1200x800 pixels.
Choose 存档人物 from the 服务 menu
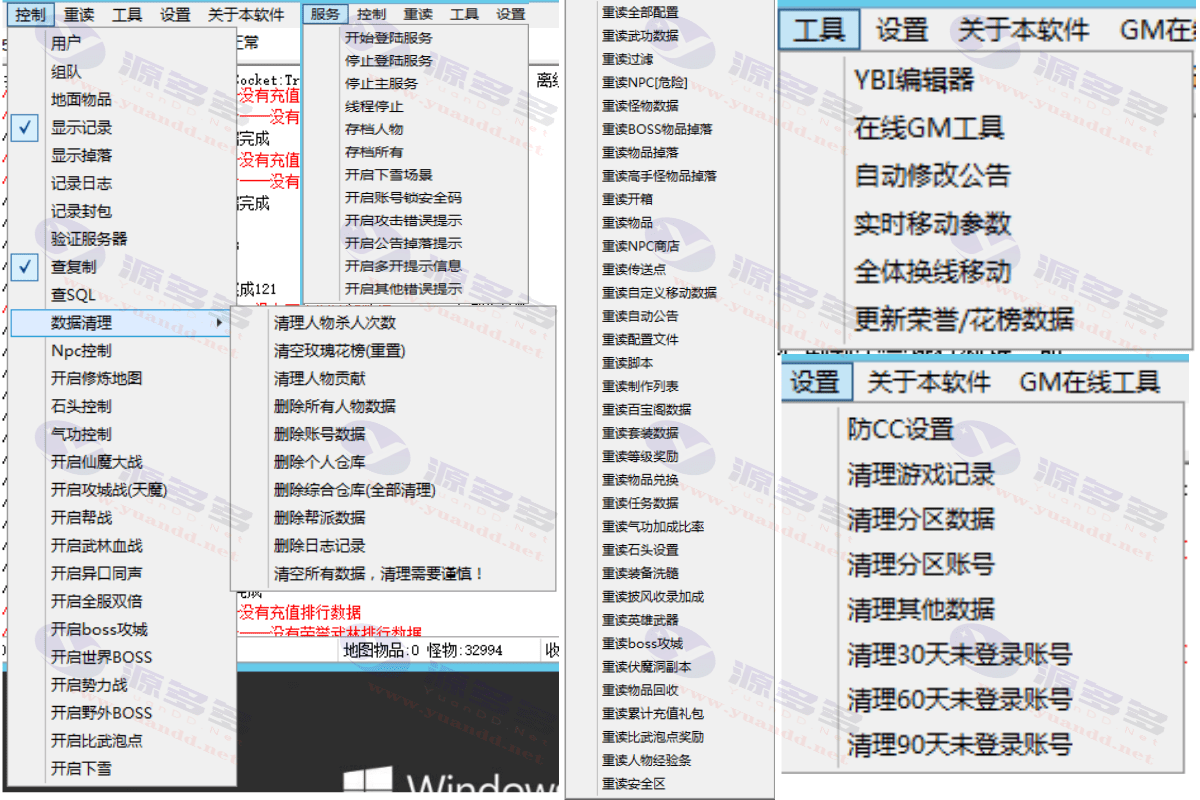[x=374, y=129]
